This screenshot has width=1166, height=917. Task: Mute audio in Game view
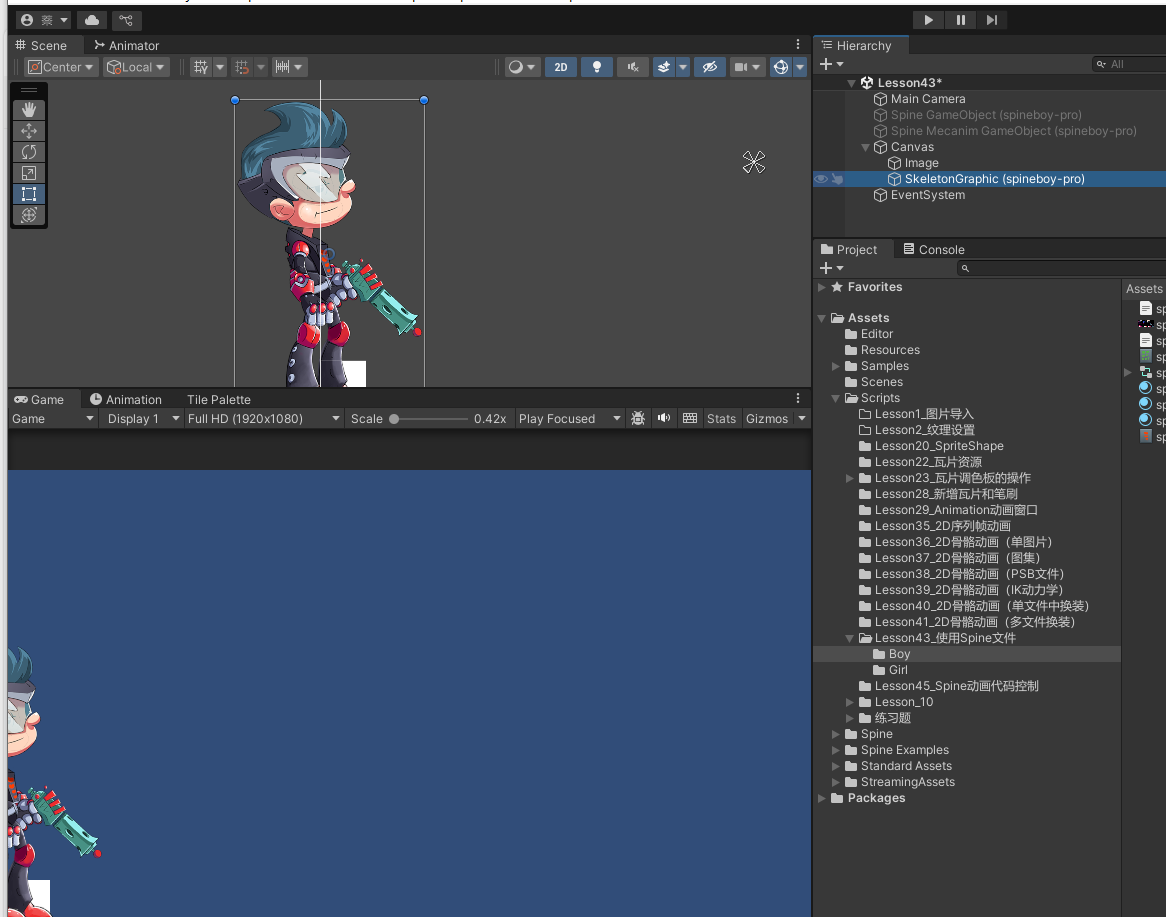663,419
